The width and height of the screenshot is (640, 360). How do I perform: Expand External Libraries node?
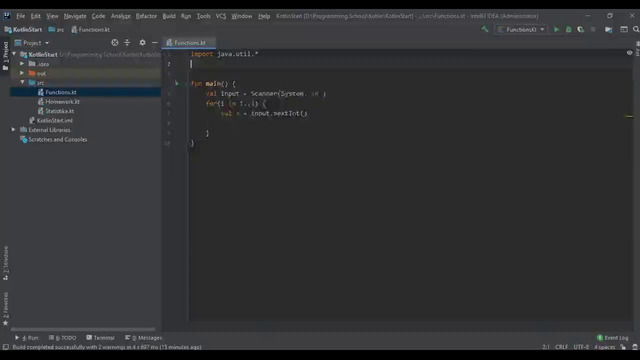[x=13, y=129]
